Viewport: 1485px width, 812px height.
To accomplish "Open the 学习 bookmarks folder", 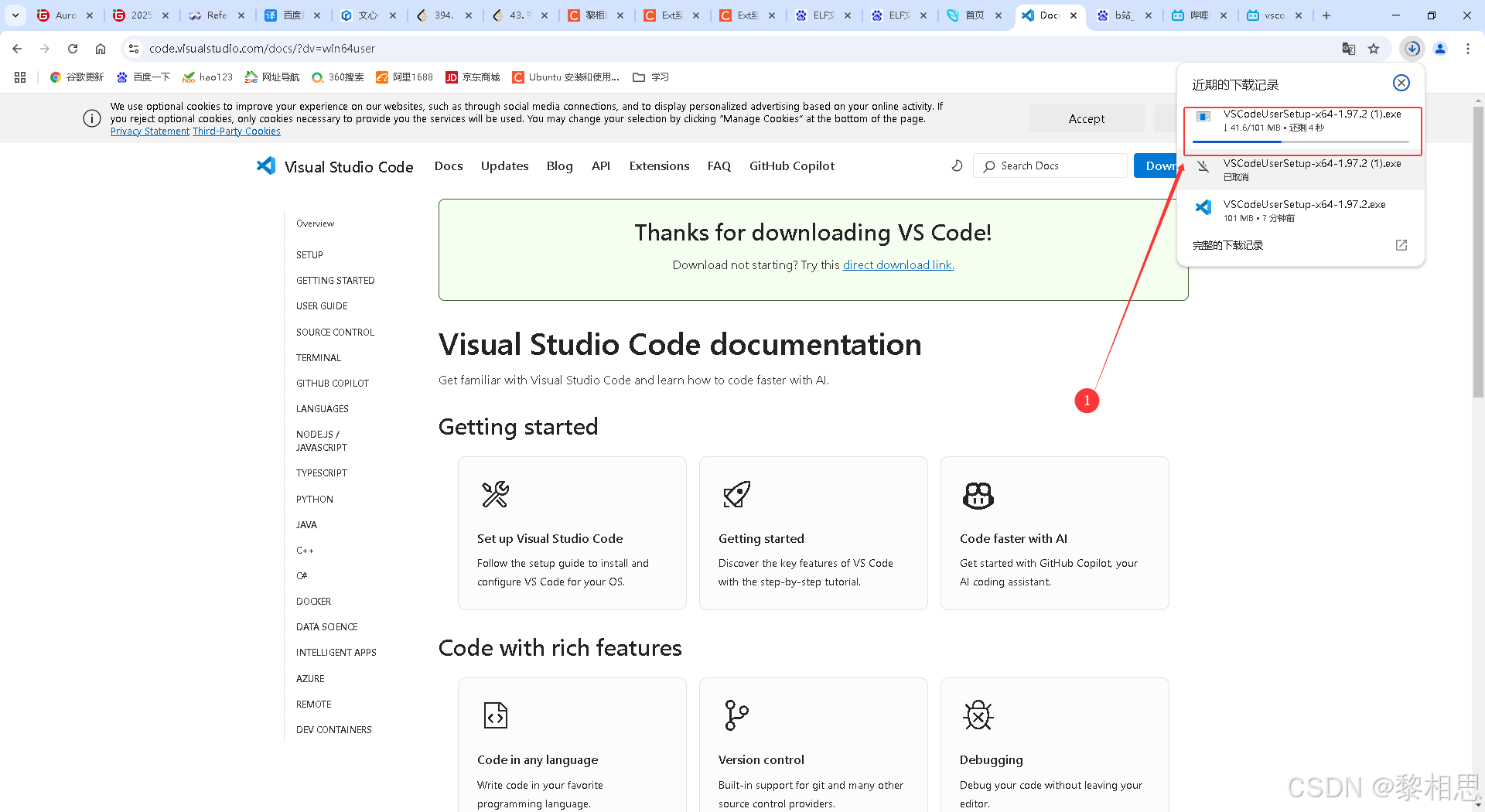I will 650,77.
